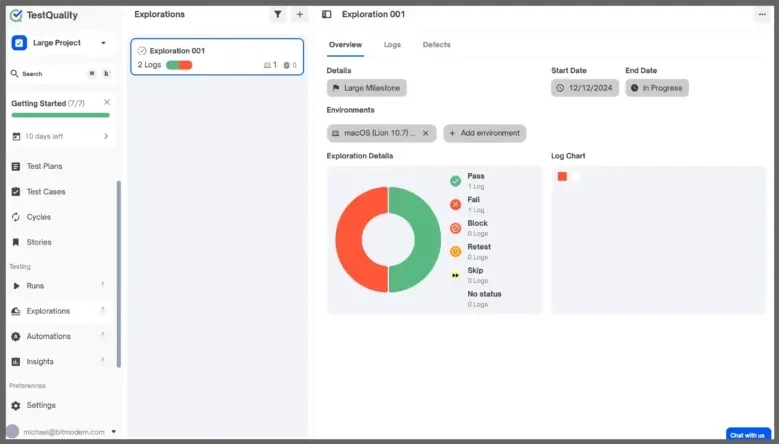Click the user avatar icon

(12, 431)
